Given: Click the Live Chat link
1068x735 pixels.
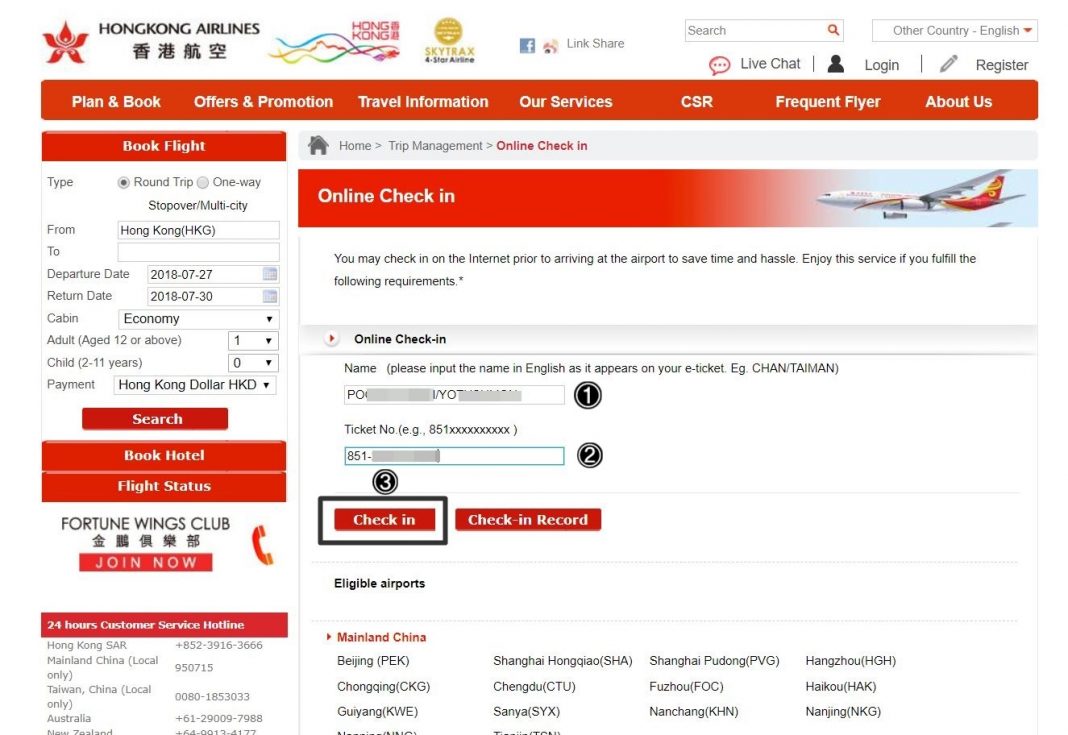Looking at the screenshot, I should pyautogui.click(x=770, y=63).
